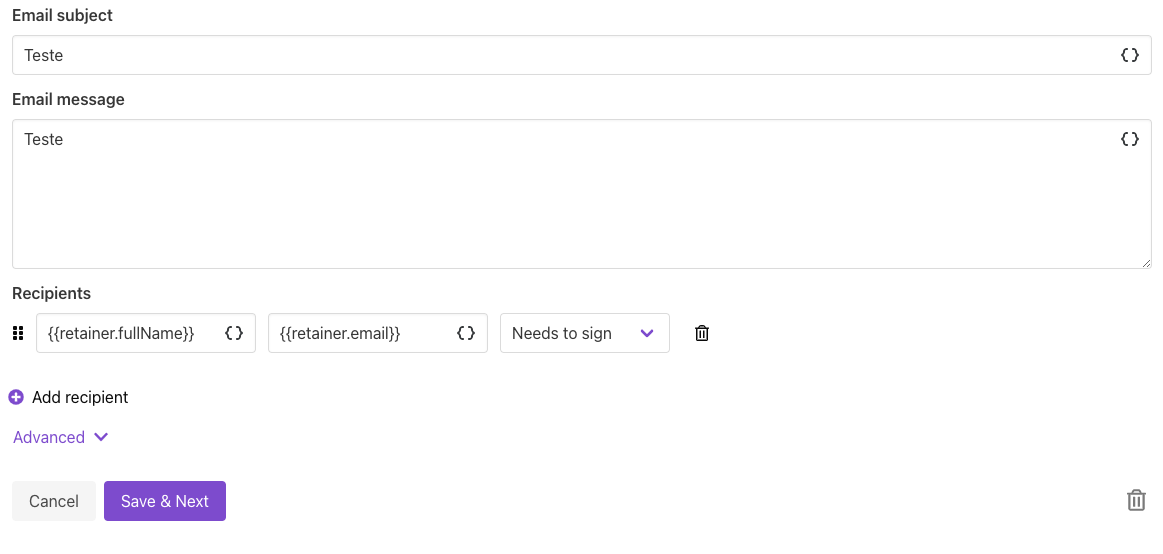Insert variable in recipient full name field

click(234, 334)
